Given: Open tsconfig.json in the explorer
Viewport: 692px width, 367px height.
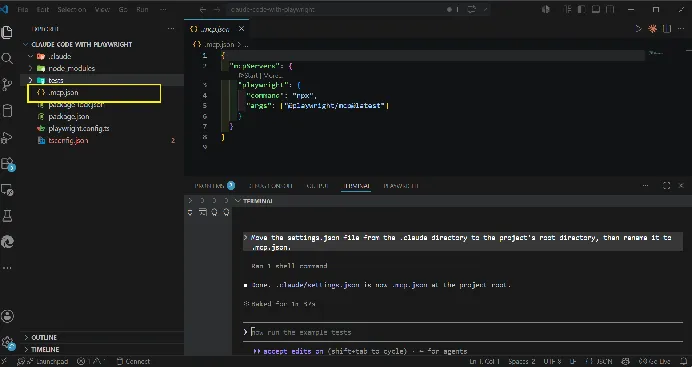Looking at the screenshot, I should tap(68, 141).
